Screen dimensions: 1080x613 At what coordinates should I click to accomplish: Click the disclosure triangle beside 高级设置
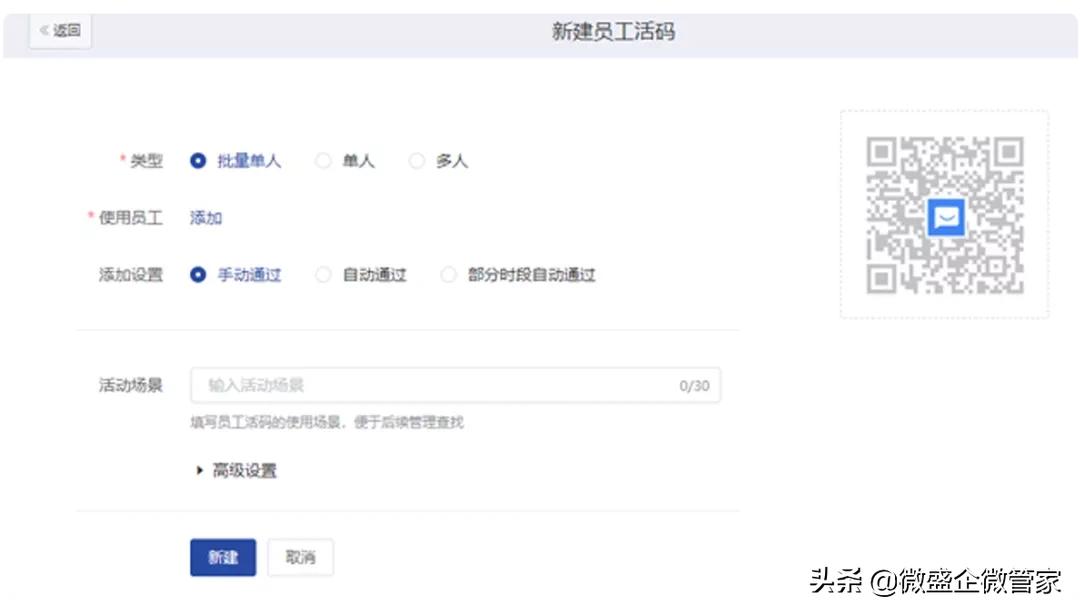(199, 469)
